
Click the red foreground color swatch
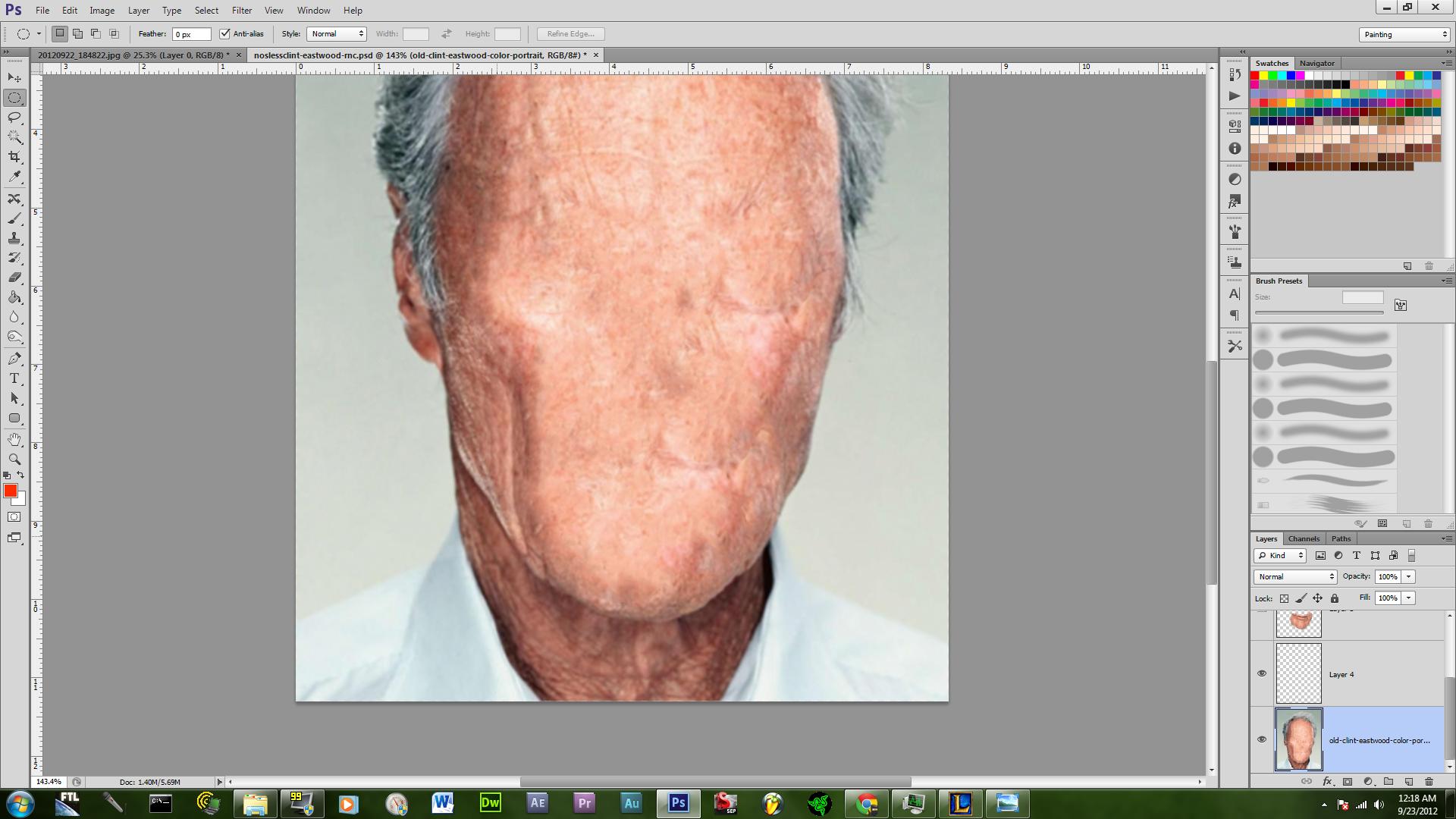(10, 491)
